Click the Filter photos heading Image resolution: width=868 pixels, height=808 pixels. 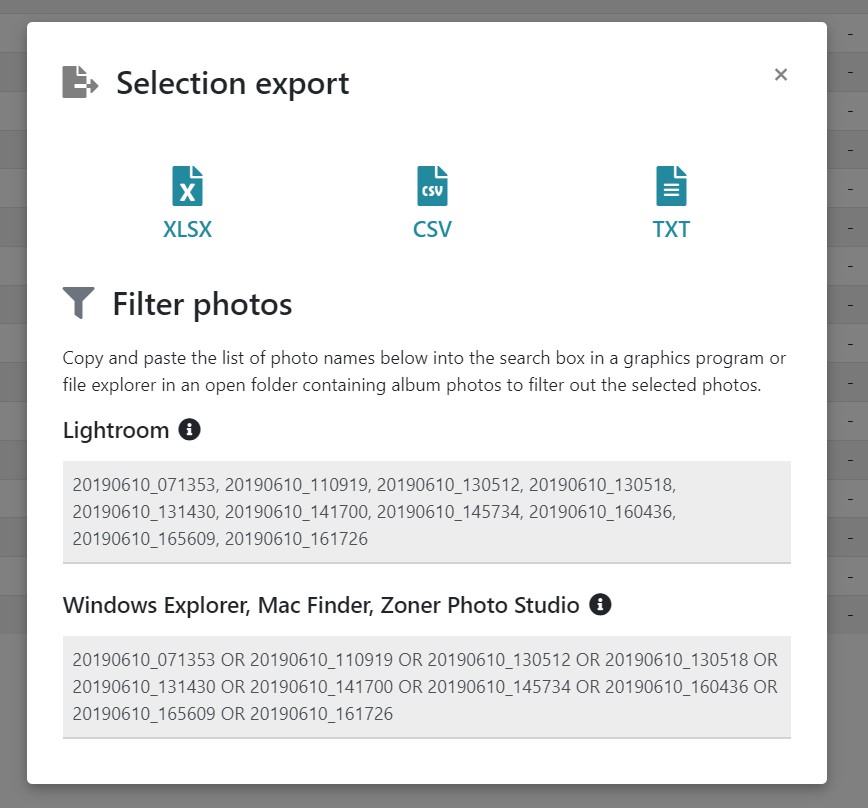(201, 303)
